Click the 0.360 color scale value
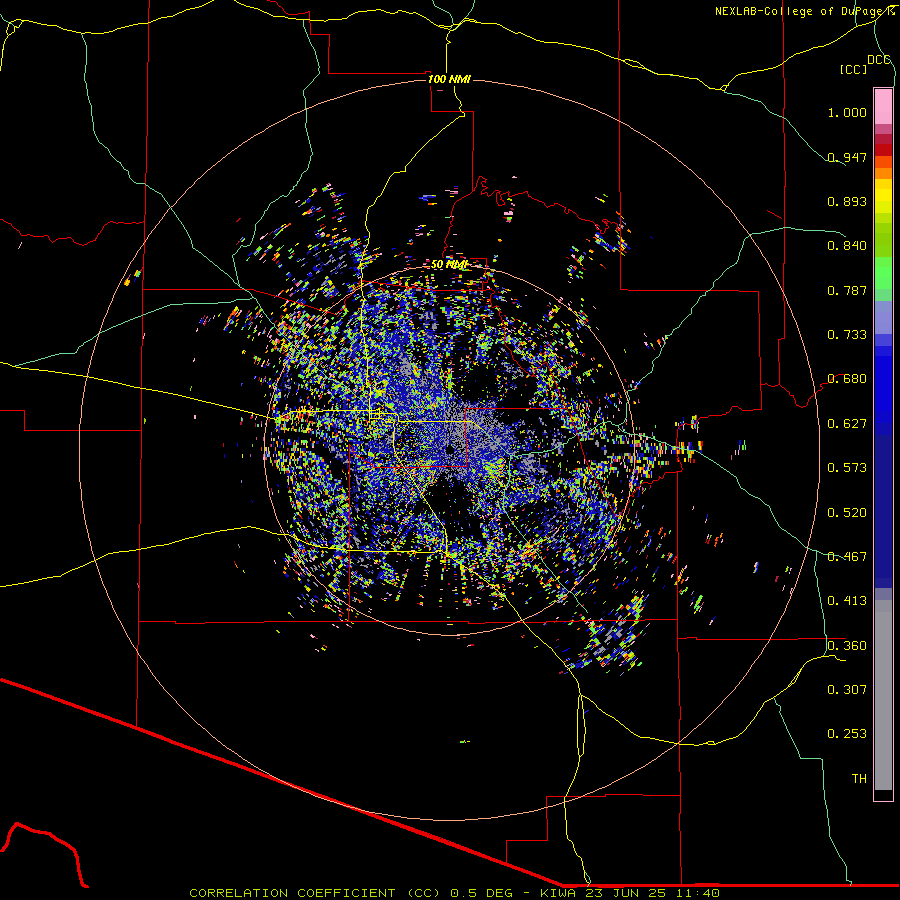 (x=847, y=646)
